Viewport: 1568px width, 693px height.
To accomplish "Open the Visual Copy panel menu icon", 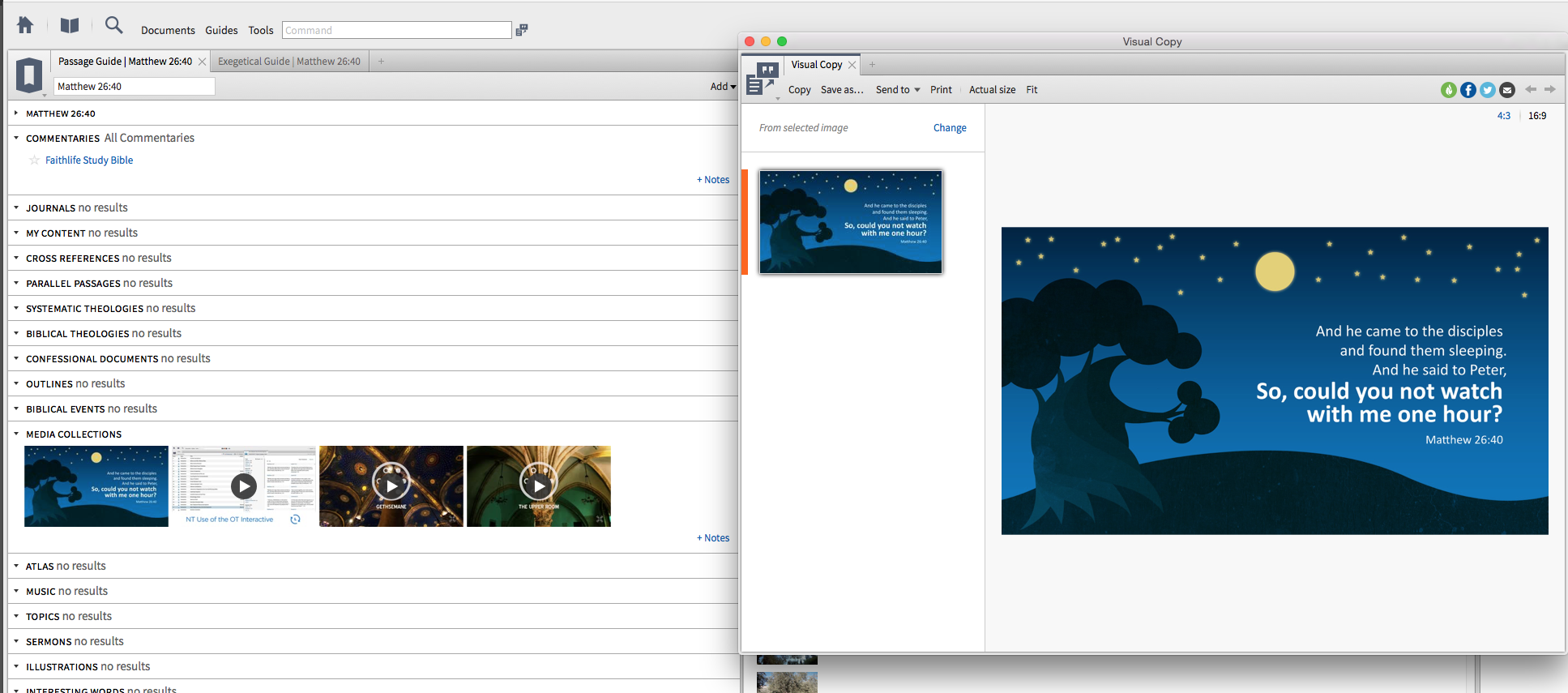I will point(763,79).
